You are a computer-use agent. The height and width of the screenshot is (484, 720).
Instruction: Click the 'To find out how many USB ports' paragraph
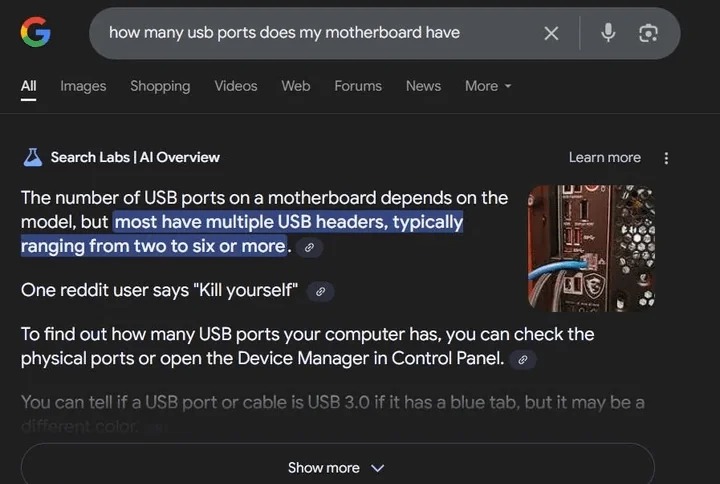[308, 346]
